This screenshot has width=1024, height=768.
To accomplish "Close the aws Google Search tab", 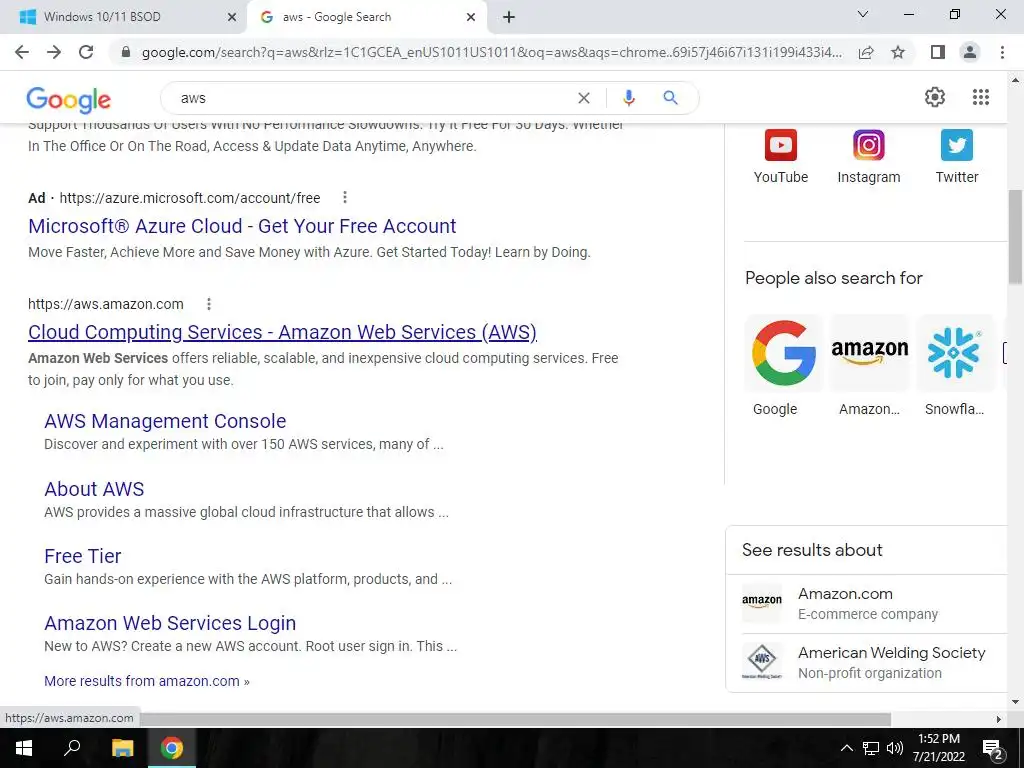I will (x=471, y=17).
